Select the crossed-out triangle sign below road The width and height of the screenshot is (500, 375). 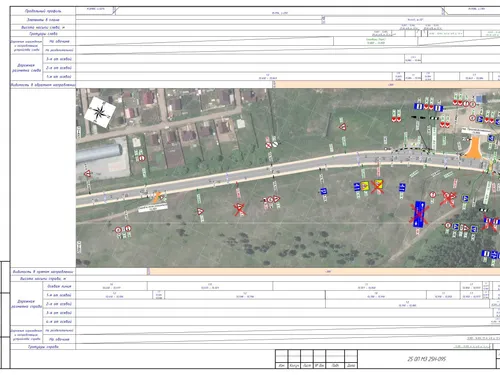pos(239,209)
